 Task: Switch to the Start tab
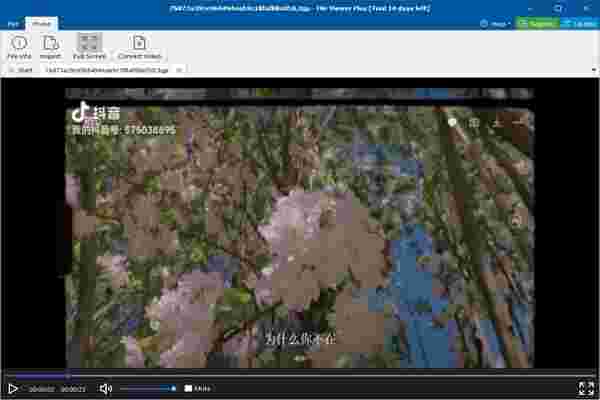[21, 70]
